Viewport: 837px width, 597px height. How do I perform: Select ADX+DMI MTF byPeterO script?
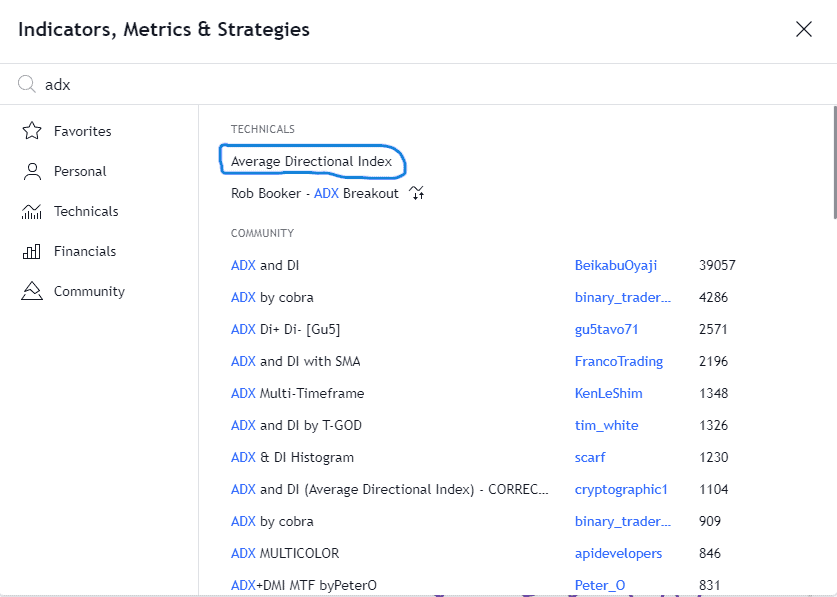click(304, 586)
